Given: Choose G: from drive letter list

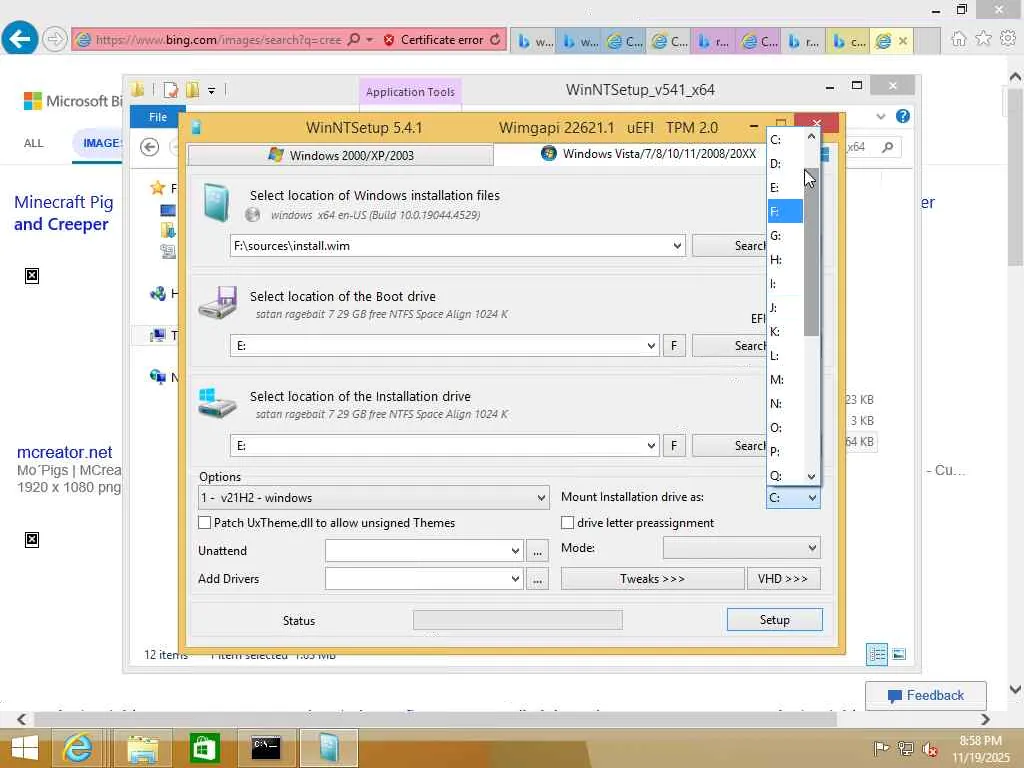Looking at the screenshot, I should point(786,236).
